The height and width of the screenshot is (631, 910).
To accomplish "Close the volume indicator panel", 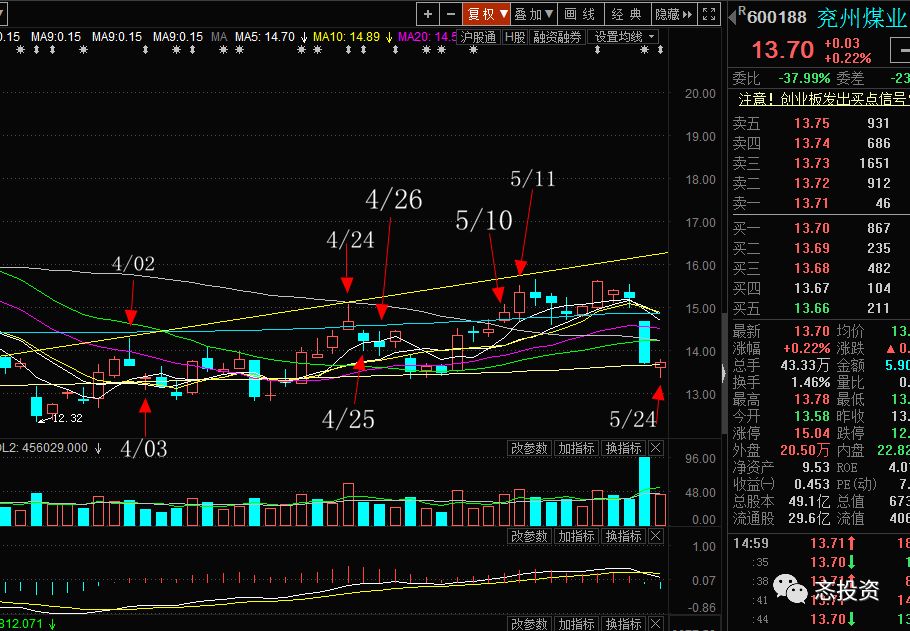I will click(x=655, y=448).
